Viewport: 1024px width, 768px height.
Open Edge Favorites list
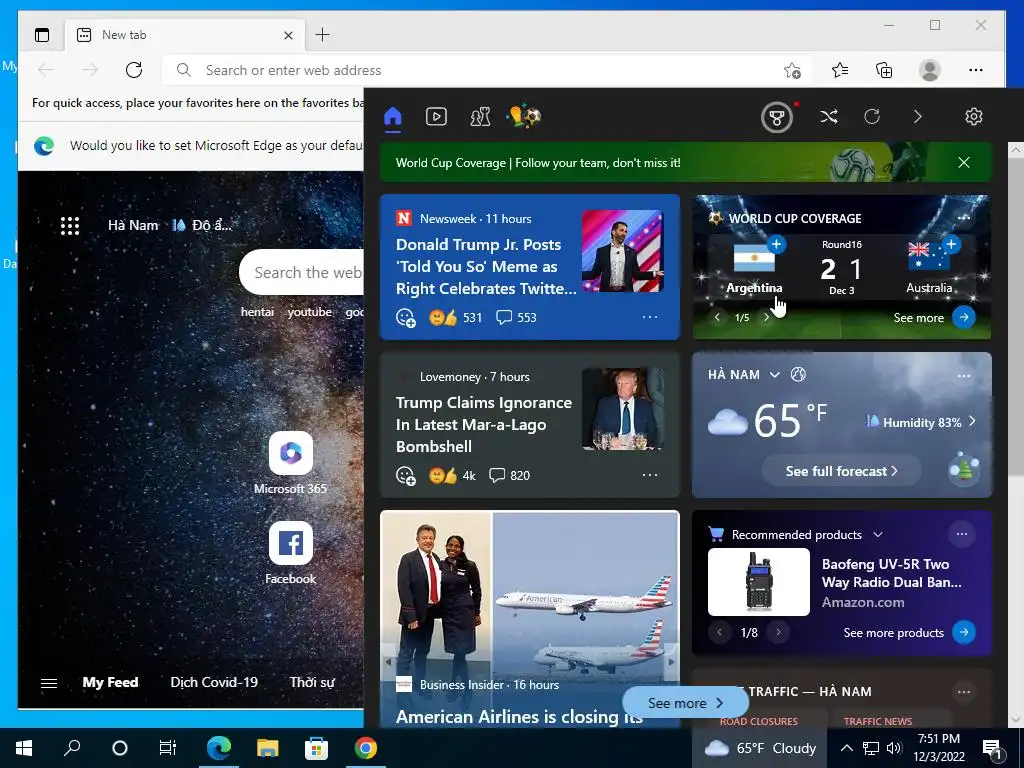[x=840, y=70]
